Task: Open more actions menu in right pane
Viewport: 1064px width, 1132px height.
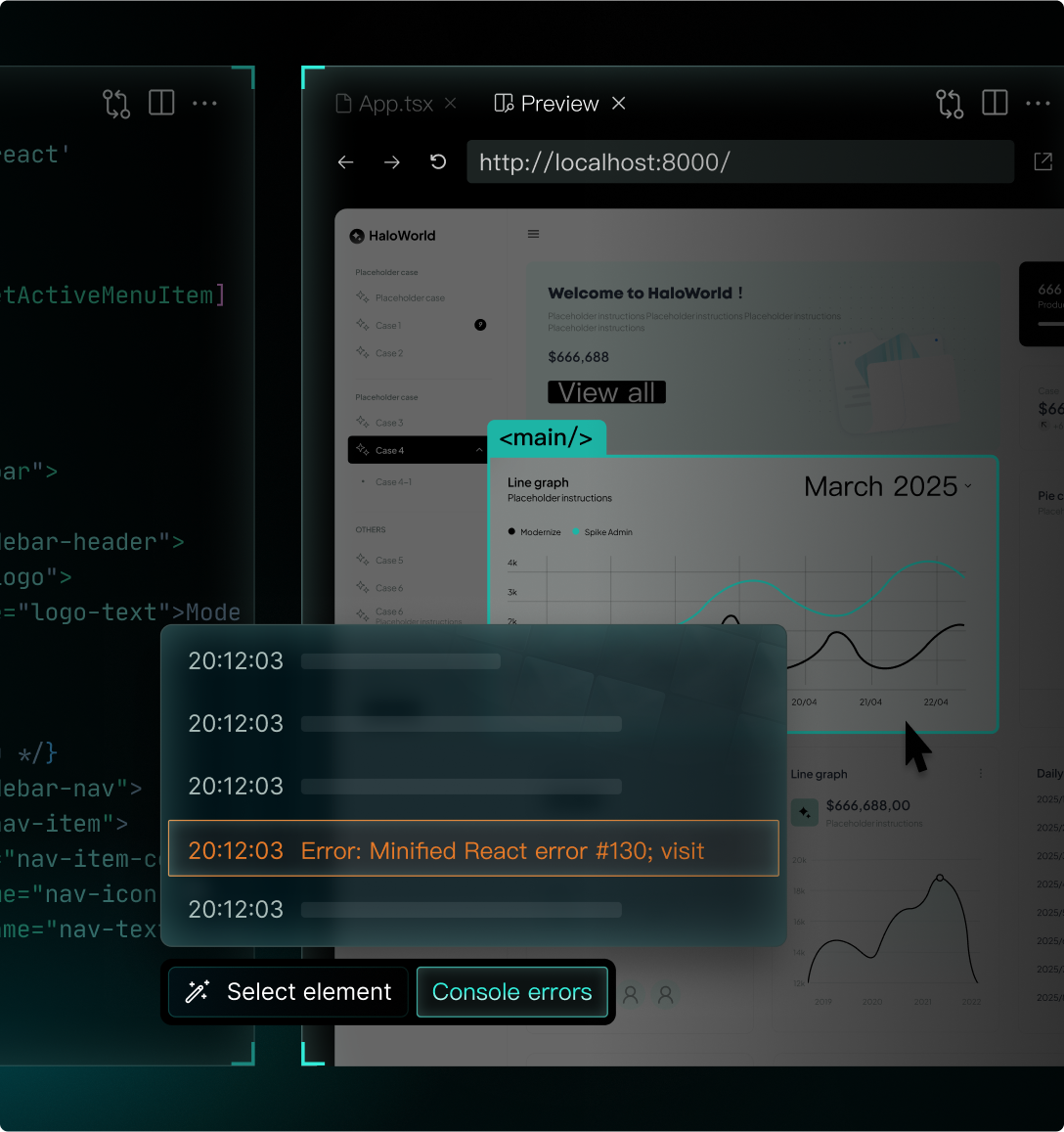Action: (x=1038, y=104)
